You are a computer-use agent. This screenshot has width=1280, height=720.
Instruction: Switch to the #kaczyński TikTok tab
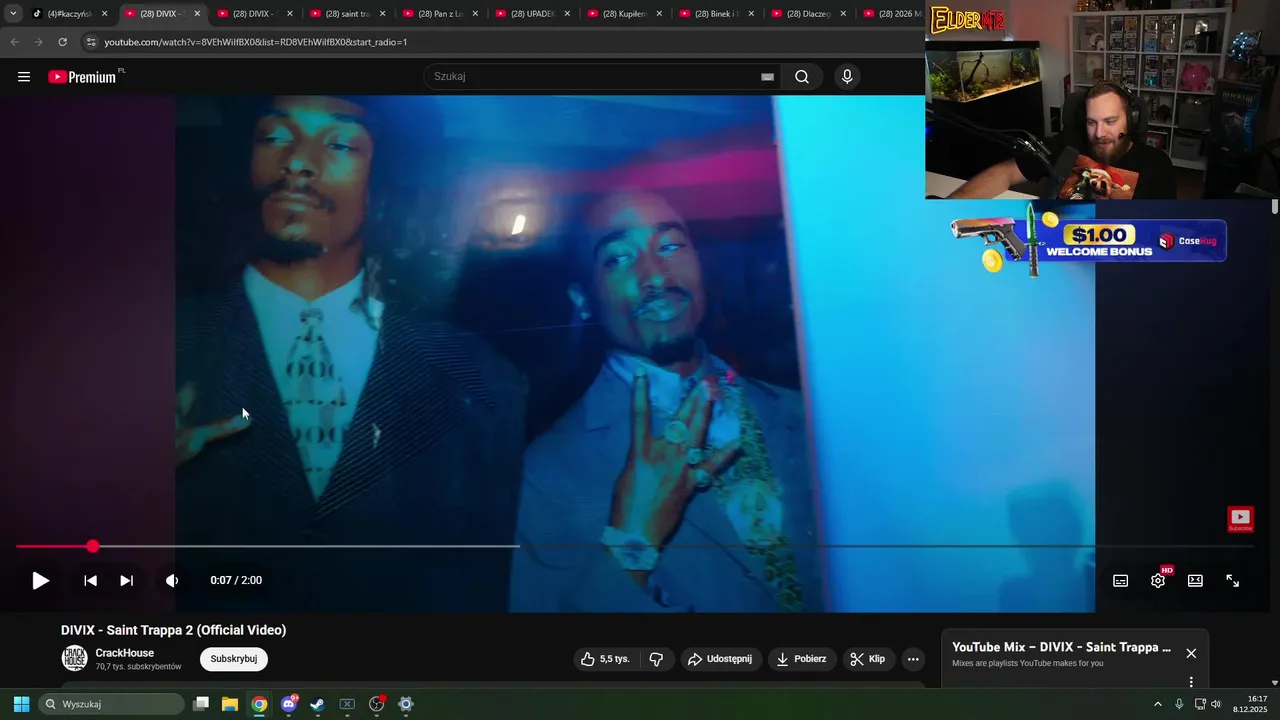(70, 14)
